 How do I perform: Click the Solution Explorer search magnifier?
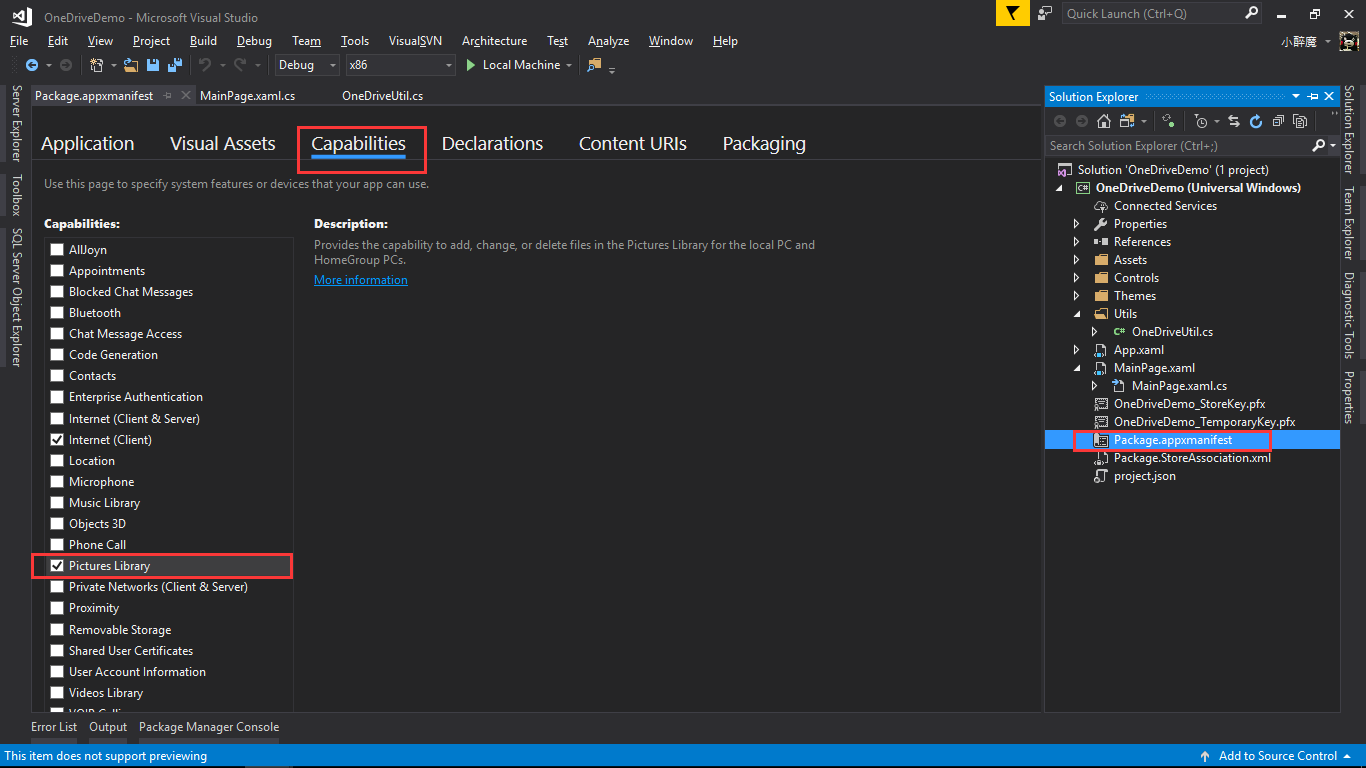click(1318, 146)
